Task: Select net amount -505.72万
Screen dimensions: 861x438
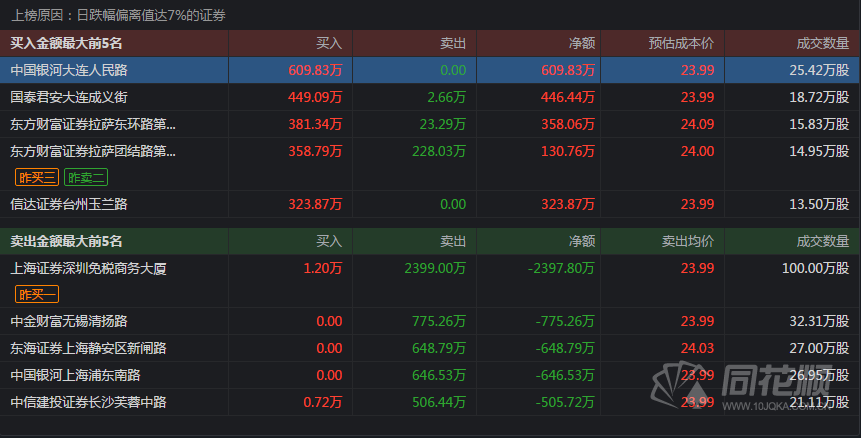Action: [x=565, y=402]
